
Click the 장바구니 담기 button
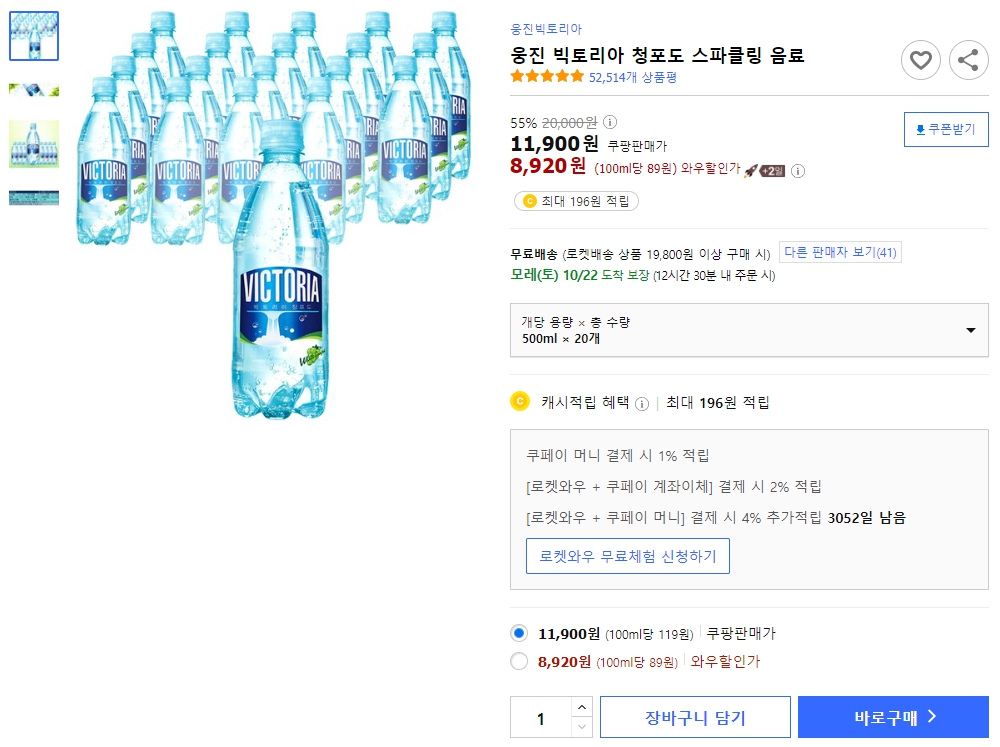click(x=695, y=716)
